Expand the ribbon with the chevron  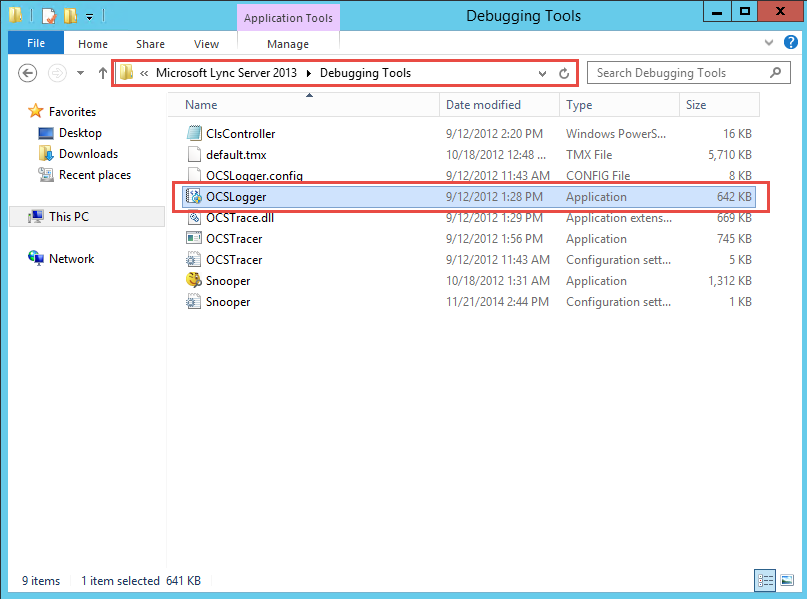coord(768,43)
